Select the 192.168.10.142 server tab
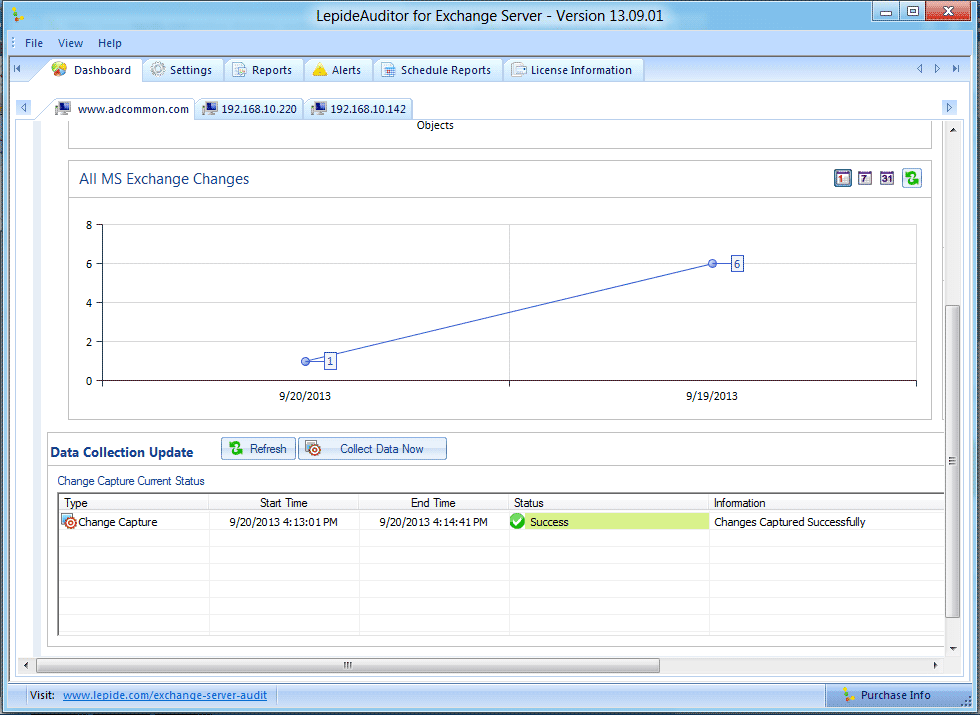Screen dimensions: 980x715 click(359, 109)
